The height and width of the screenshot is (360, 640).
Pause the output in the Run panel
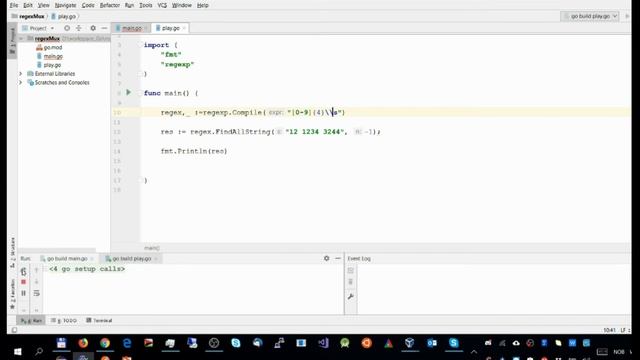(23, 293)
